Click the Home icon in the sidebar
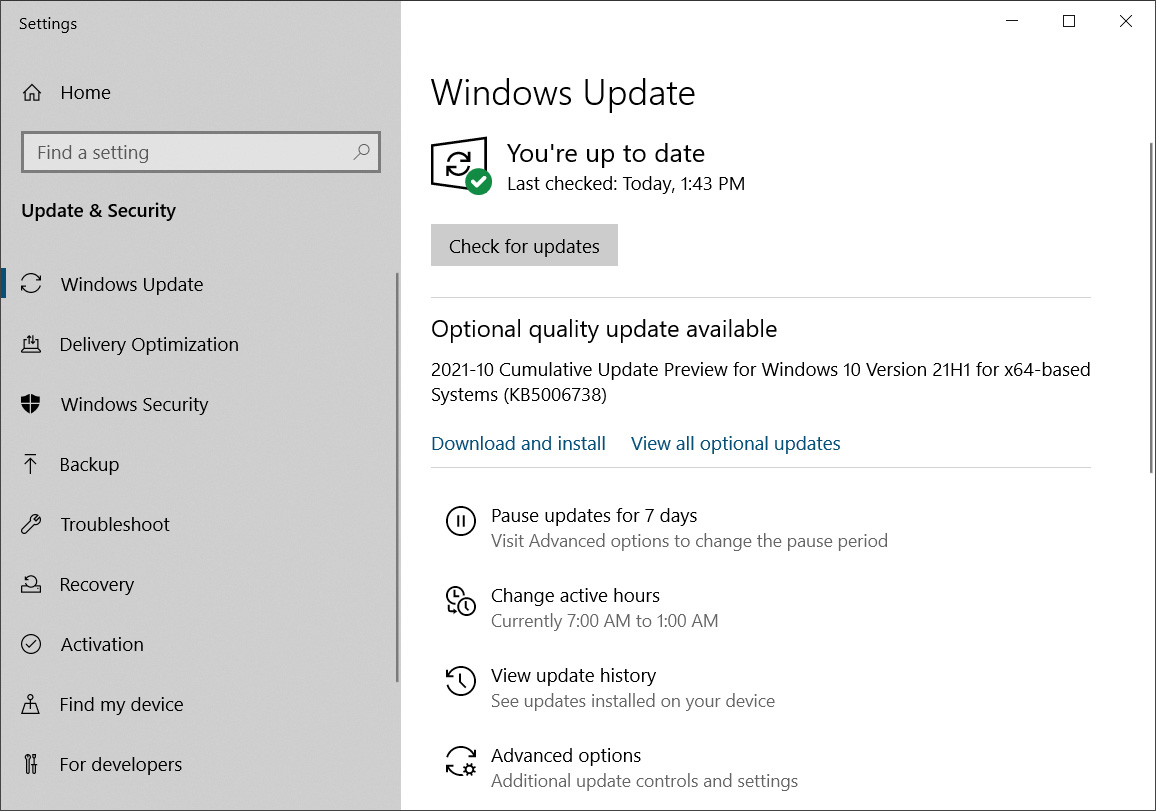 click(32, 93)
